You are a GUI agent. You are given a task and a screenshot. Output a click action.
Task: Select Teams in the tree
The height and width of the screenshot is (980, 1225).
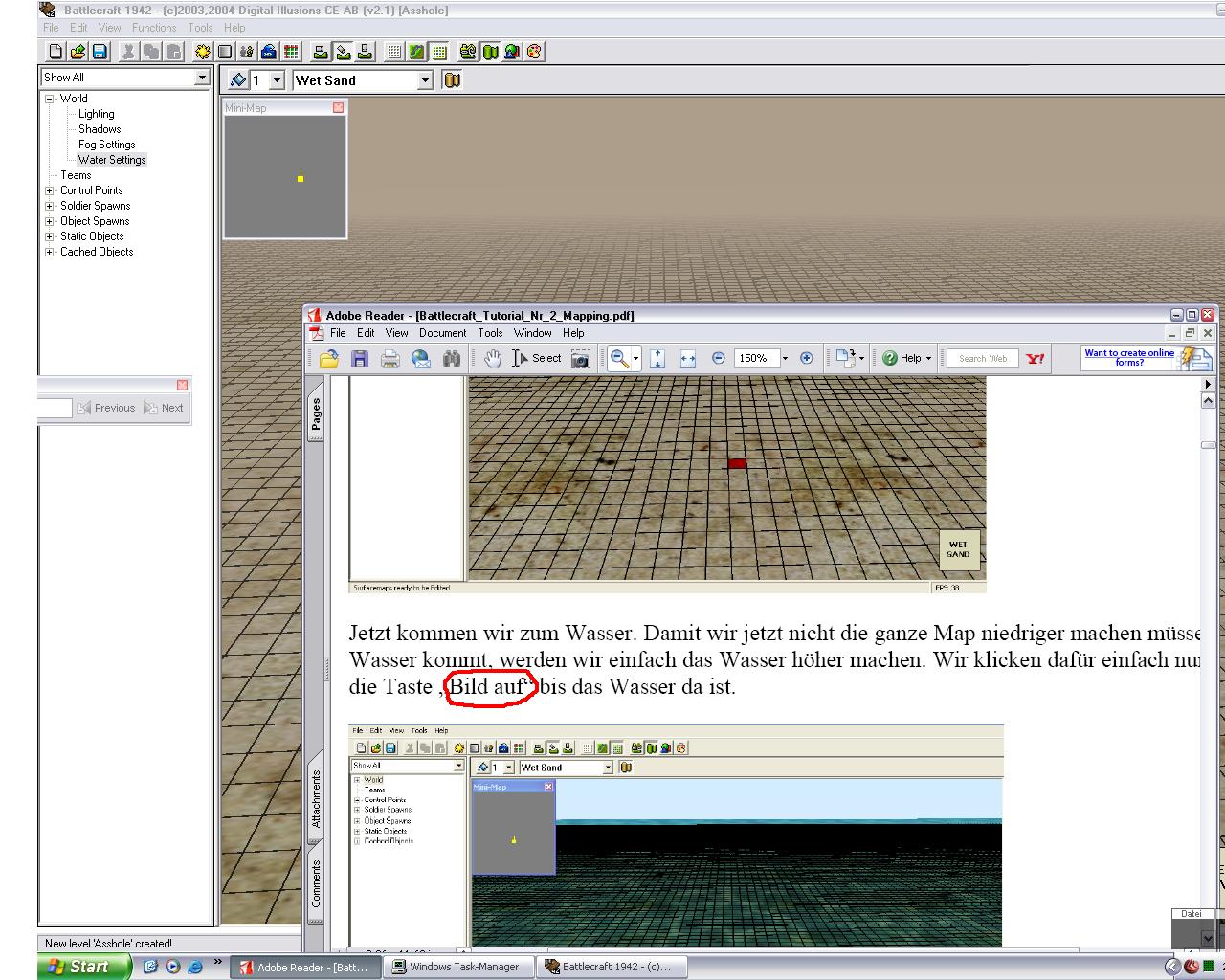pyautogui.click(x=76, y=175)
